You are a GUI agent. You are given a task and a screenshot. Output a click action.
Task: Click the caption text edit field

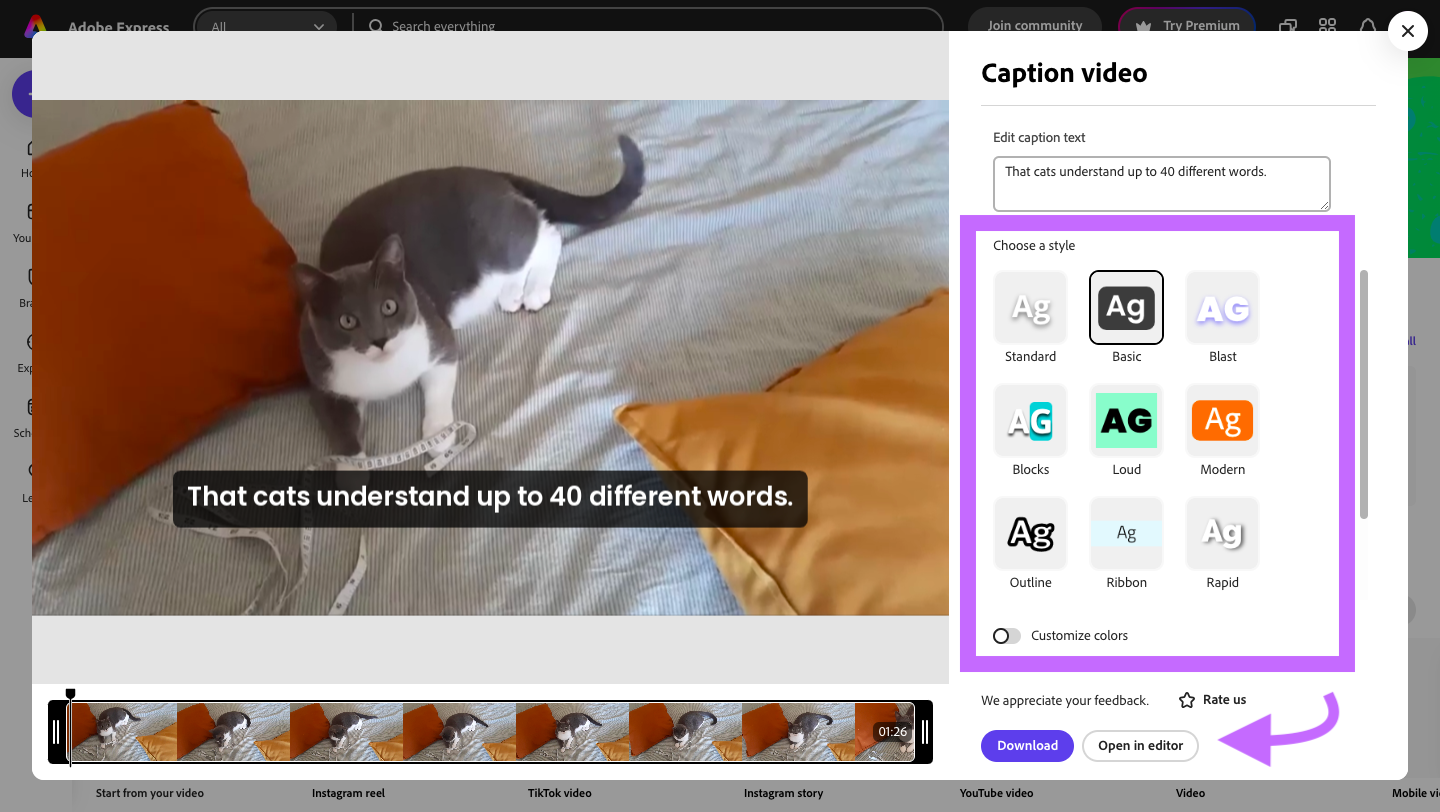(x=1161, y=183)
